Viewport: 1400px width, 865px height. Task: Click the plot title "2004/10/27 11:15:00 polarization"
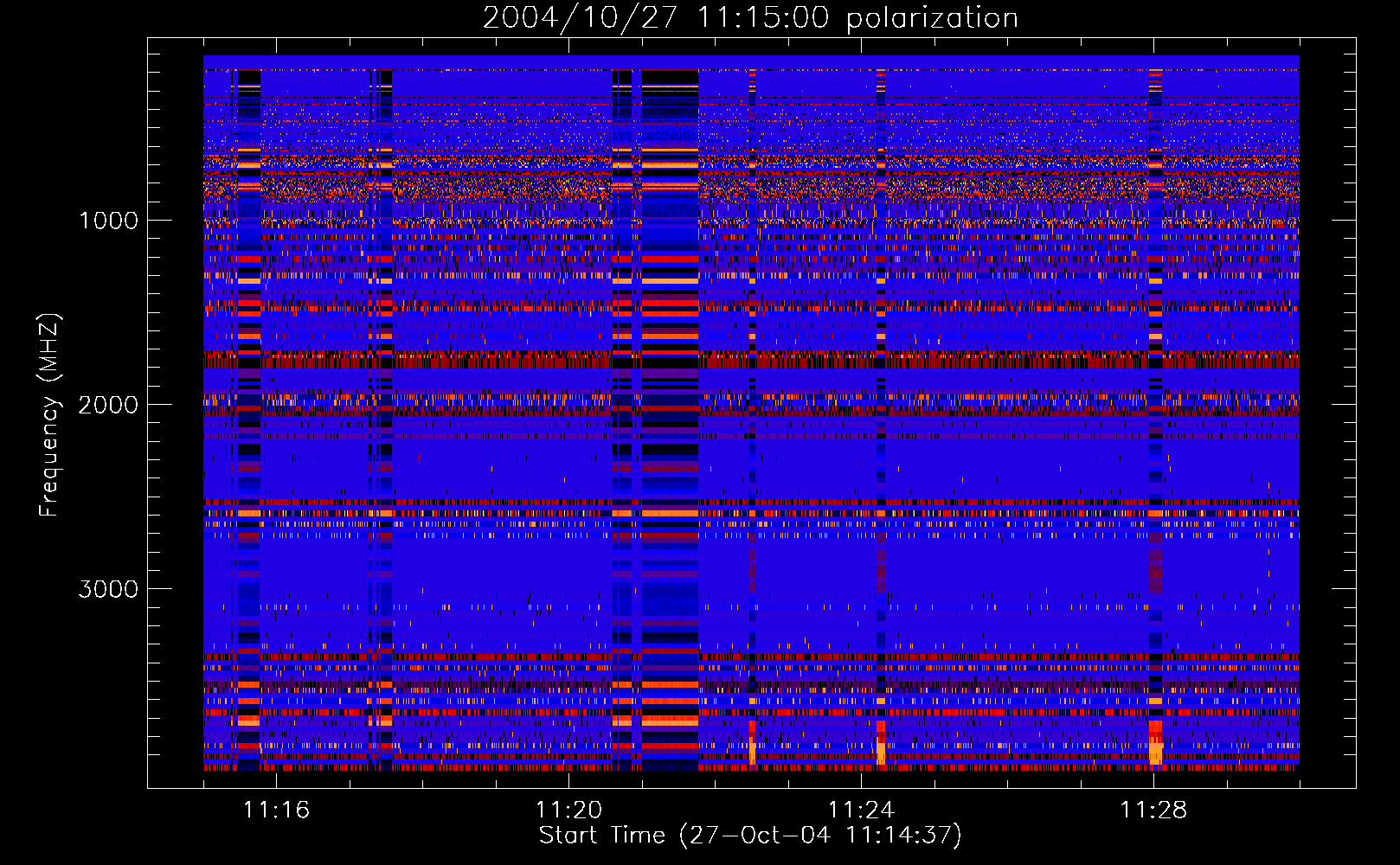pyautogui.click(x=750, y=18)
